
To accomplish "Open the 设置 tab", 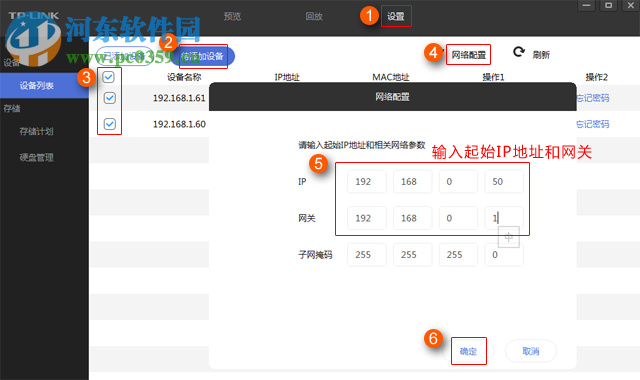I will [396, 16].
